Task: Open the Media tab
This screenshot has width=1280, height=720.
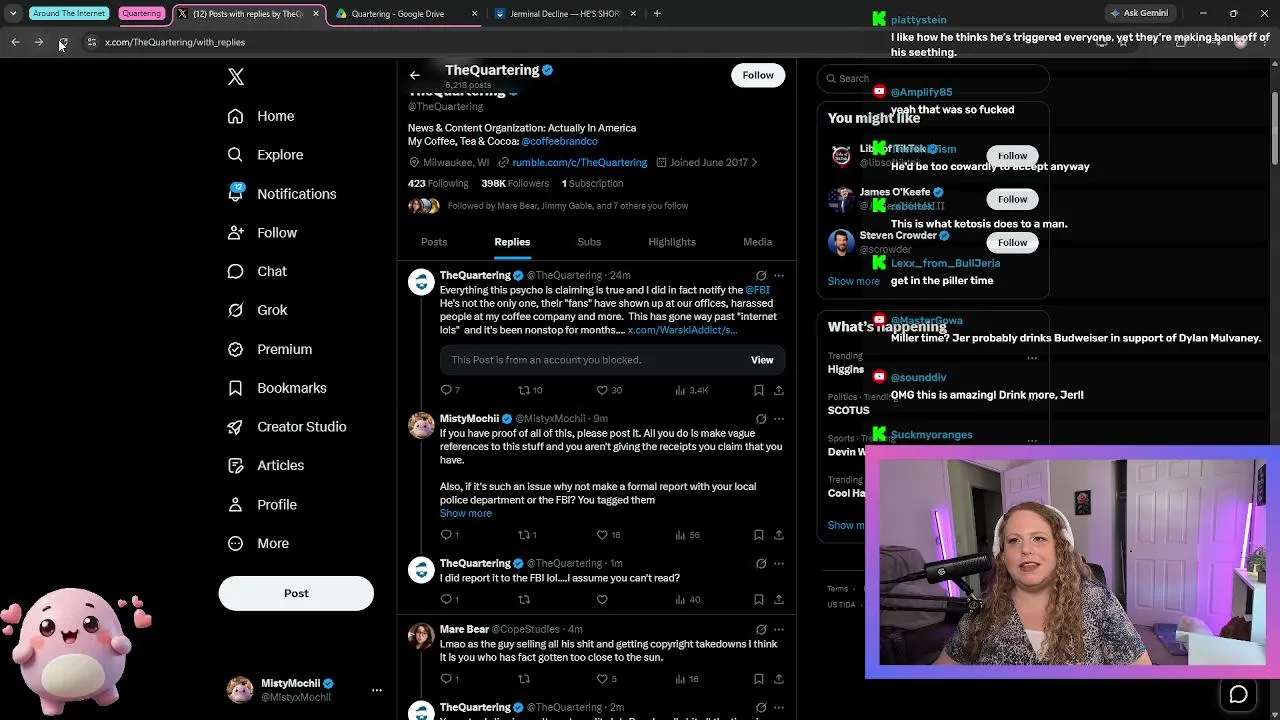Action: click(758, 242)
